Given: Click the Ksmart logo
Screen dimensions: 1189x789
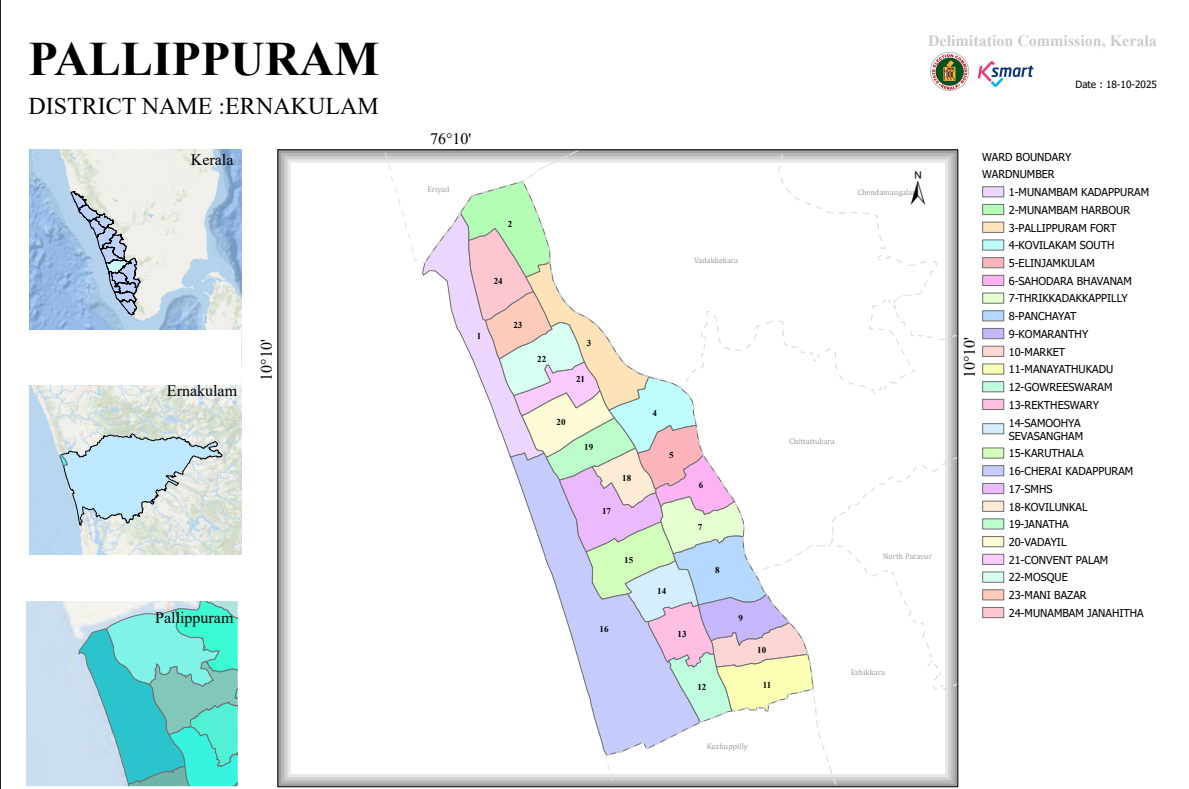Looking at the screenshot, I should coord(1005,74).
